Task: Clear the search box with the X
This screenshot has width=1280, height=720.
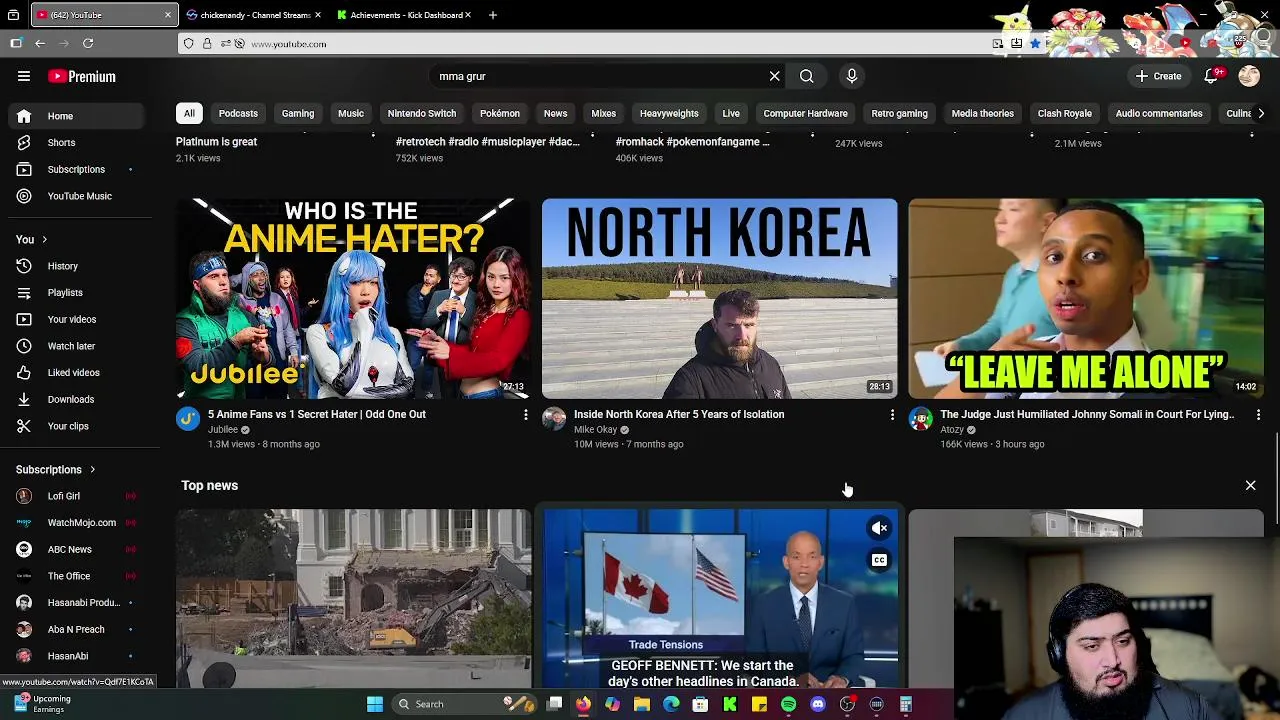Action: (774, 76)
